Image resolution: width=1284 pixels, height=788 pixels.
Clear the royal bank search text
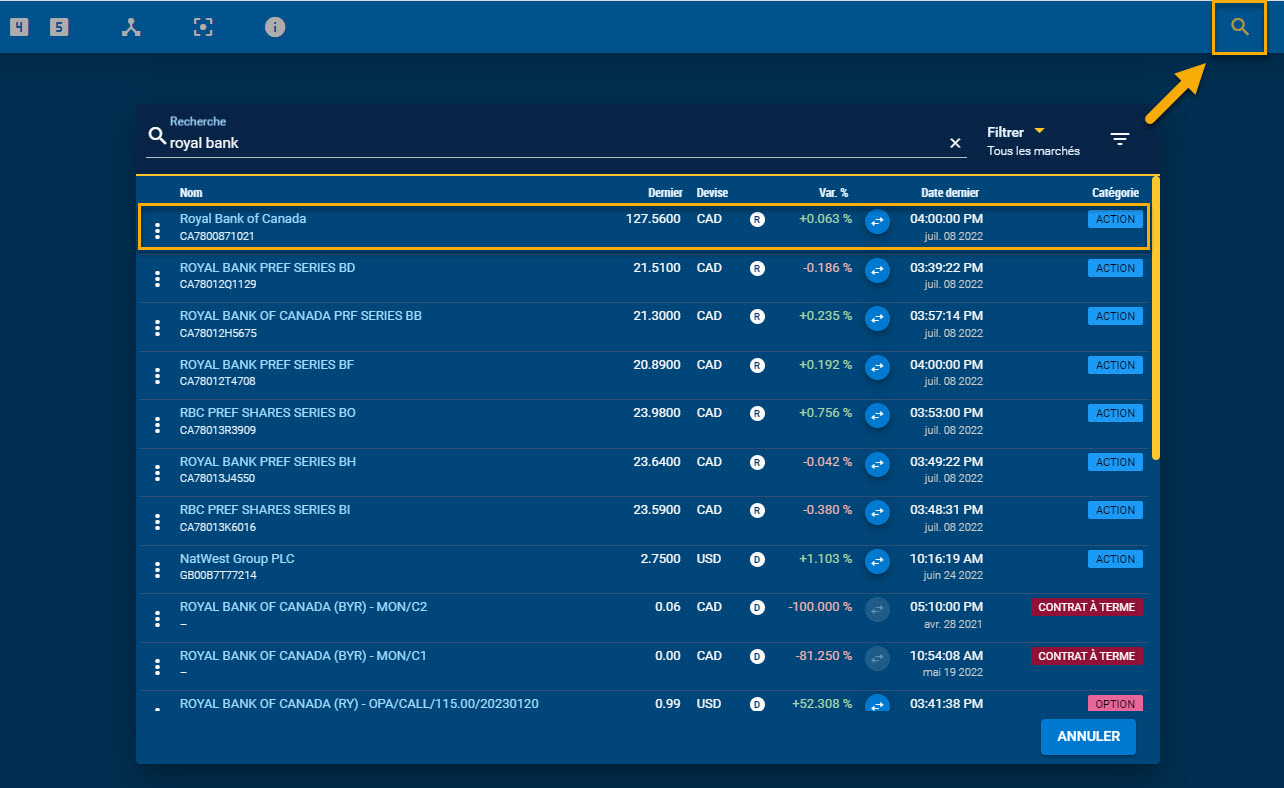pos(955,143)
